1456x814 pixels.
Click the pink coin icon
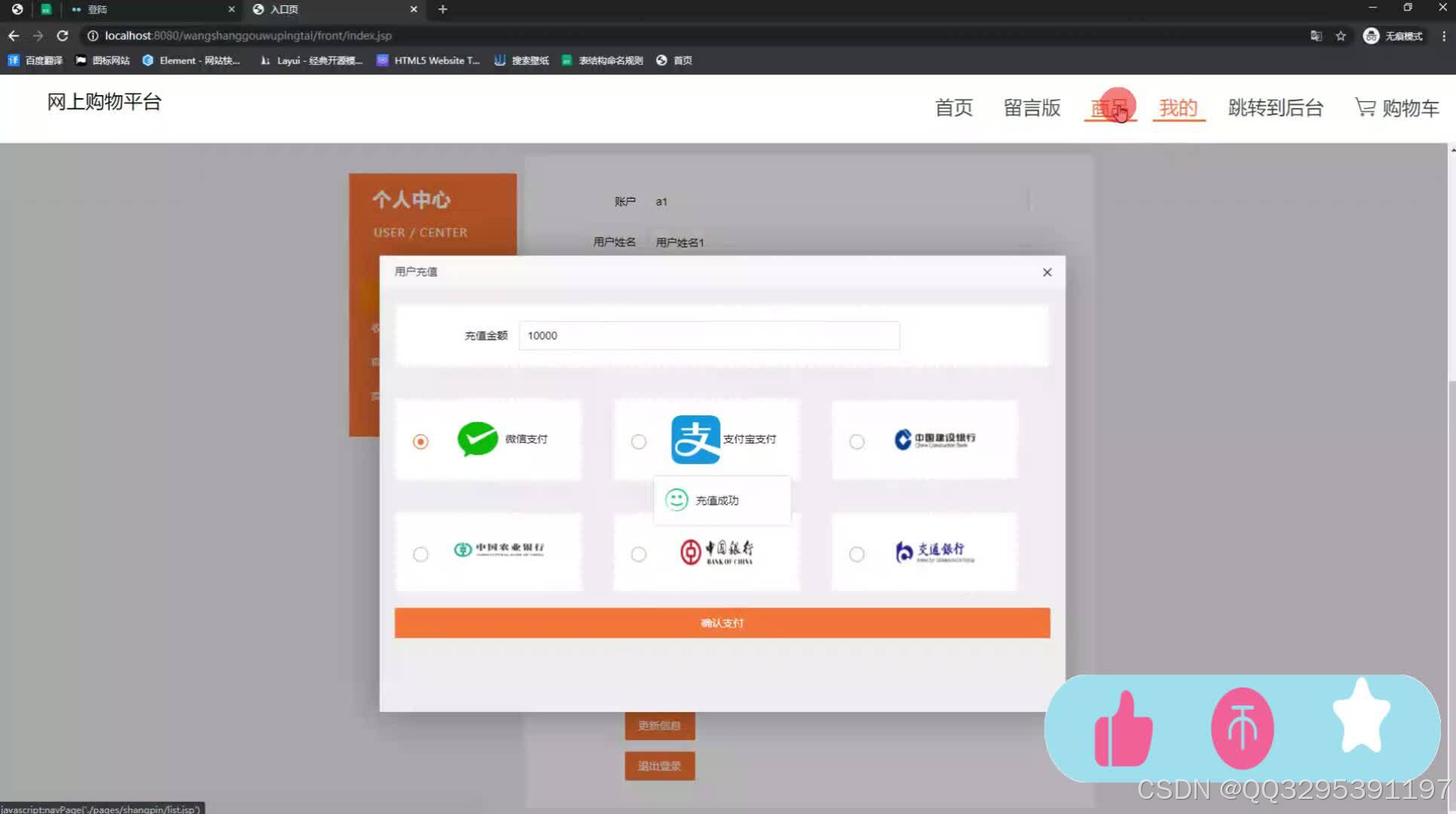(x=1242, y=728)
